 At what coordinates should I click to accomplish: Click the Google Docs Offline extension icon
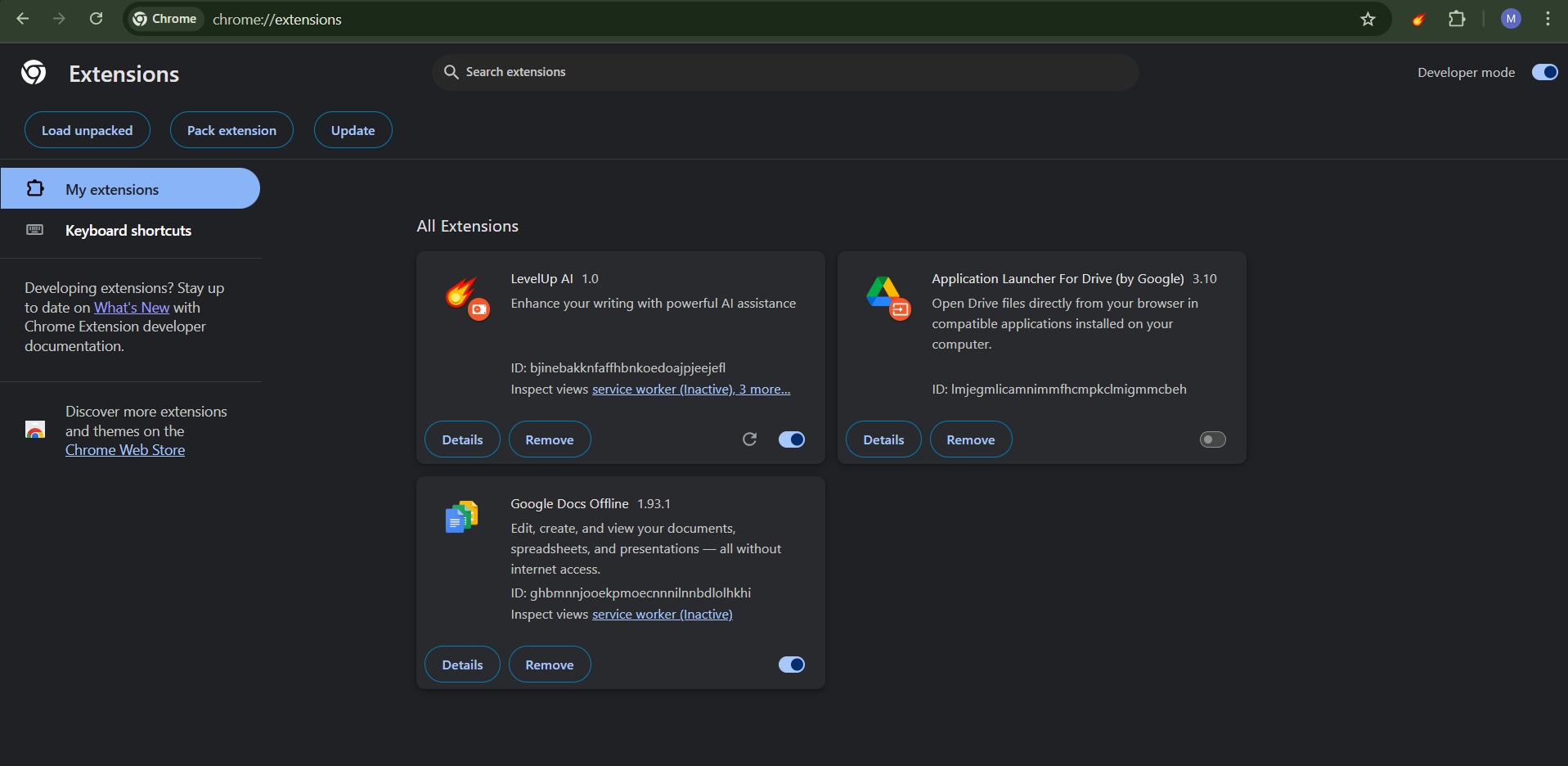point(461,517)
